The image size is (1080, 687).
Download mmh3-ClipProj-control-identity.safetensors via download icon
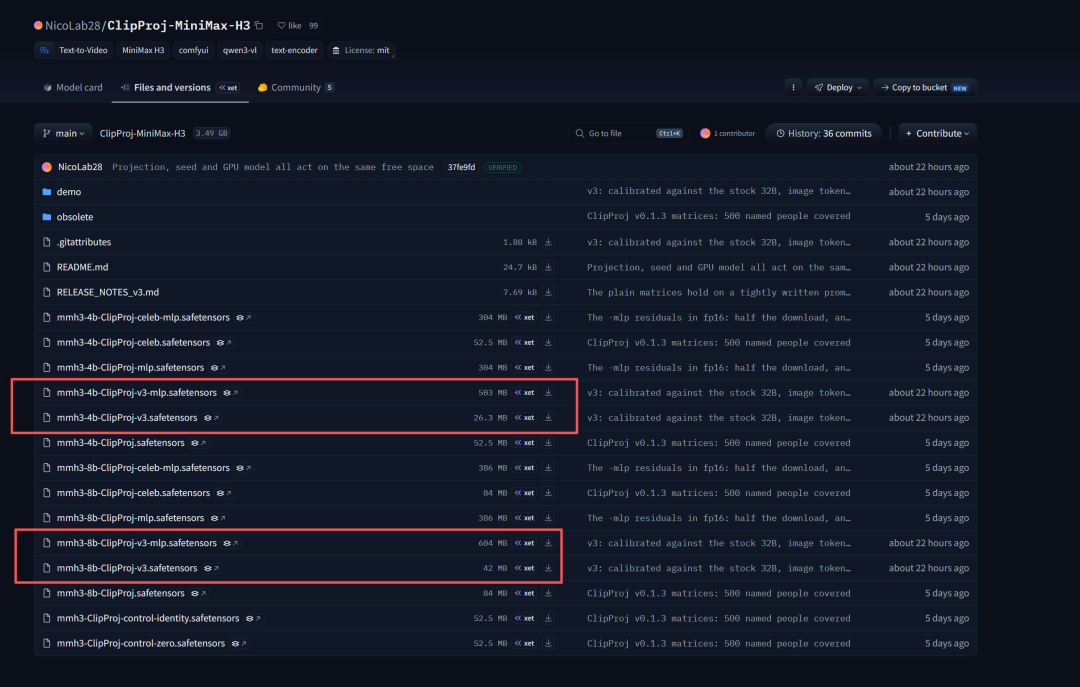tap(548, 619)
